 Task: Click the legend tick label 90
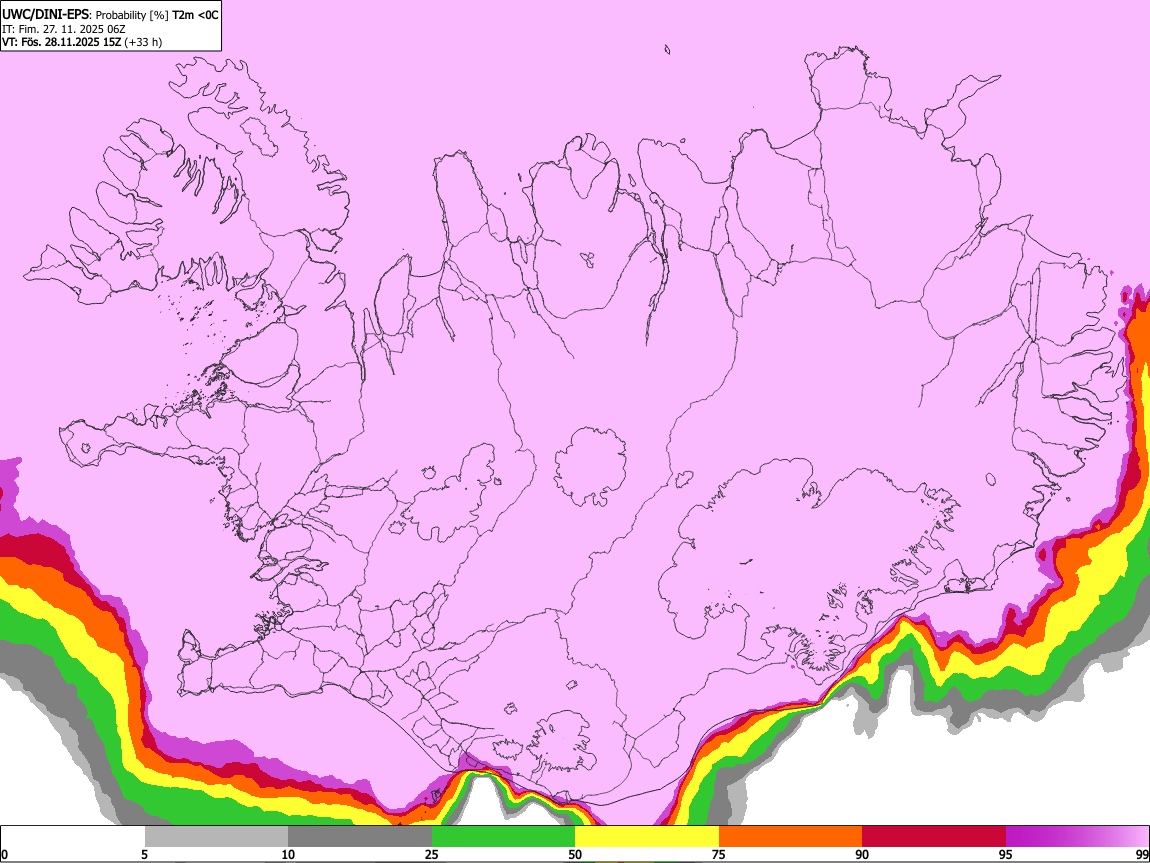[x=862, y=854]
